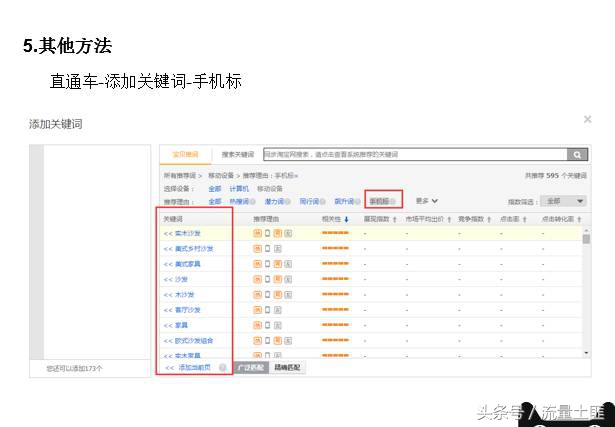The width and height of the screenshot is (615, 427).
Task: Click the phone icon in 客厅沙发 row
Action: [x=267, y=310]
